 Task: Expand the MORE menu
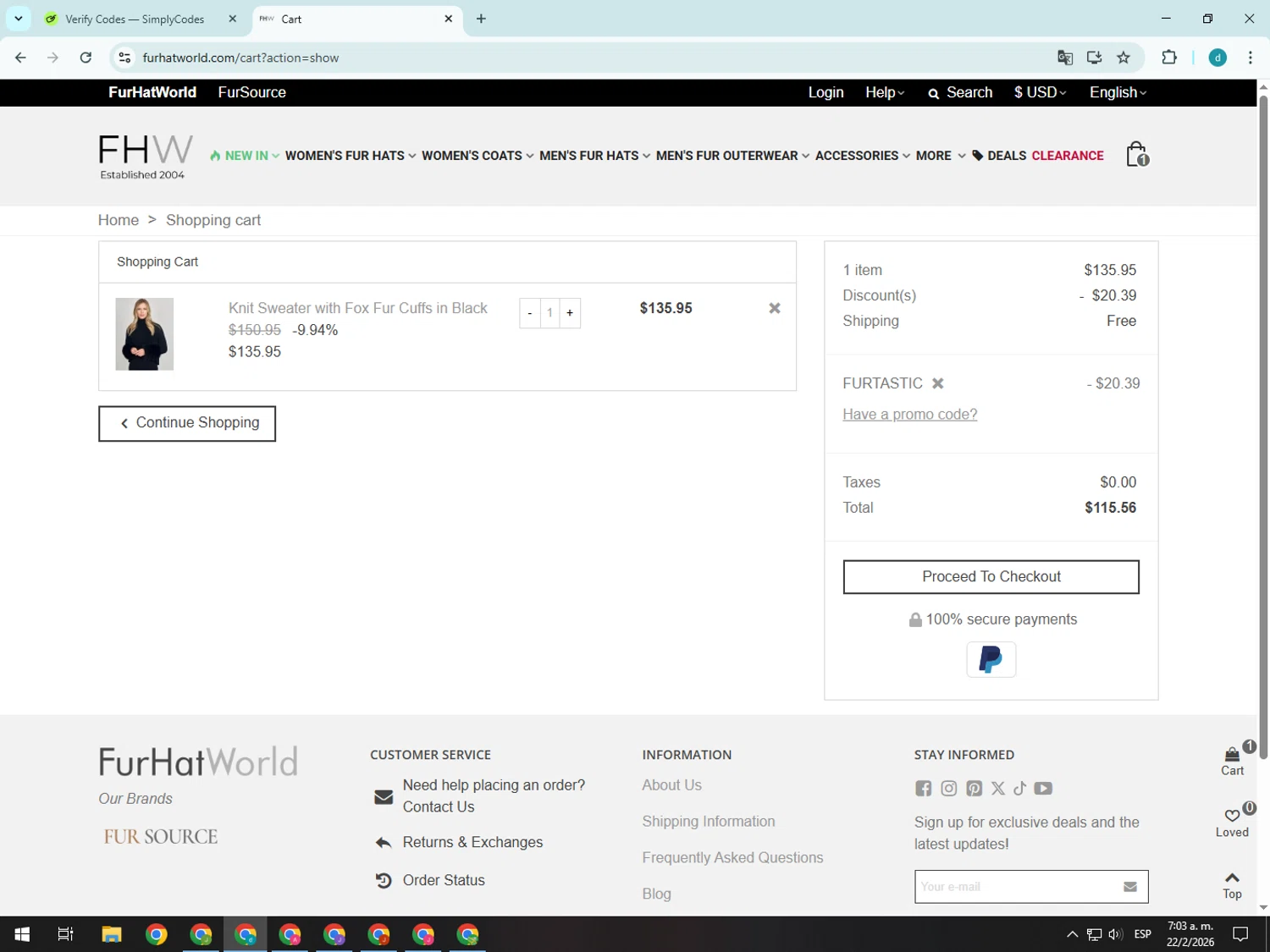click(941, 156)
